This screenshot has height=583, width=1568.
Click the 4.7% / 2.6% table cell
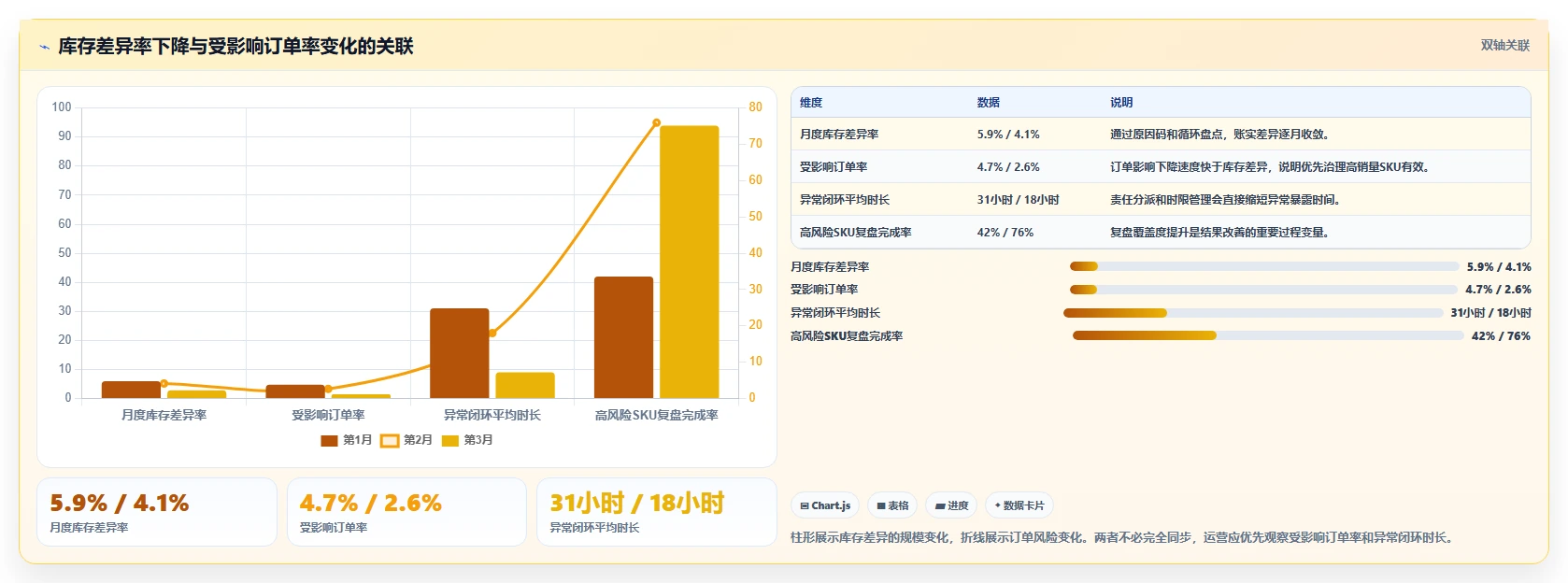[x=1008, y=167]
